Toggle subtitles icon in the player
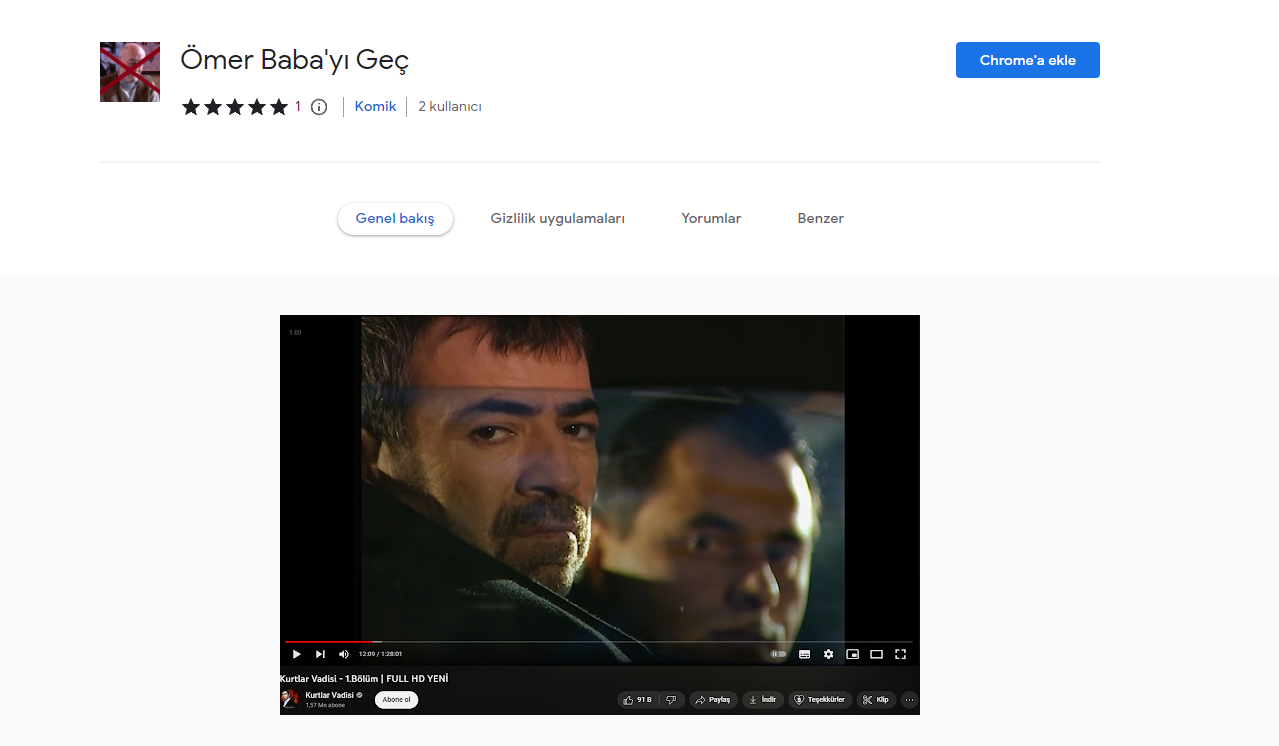The width and height of the screenshot is (1279, 746). [x=804, y=654]
